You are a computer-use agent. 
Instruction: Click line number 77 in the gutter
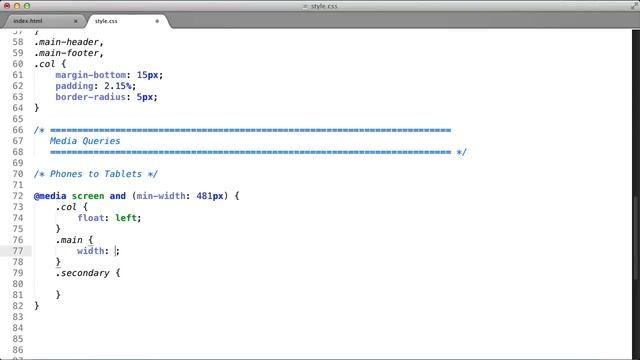pyautogui.click(x=18, y=251)
